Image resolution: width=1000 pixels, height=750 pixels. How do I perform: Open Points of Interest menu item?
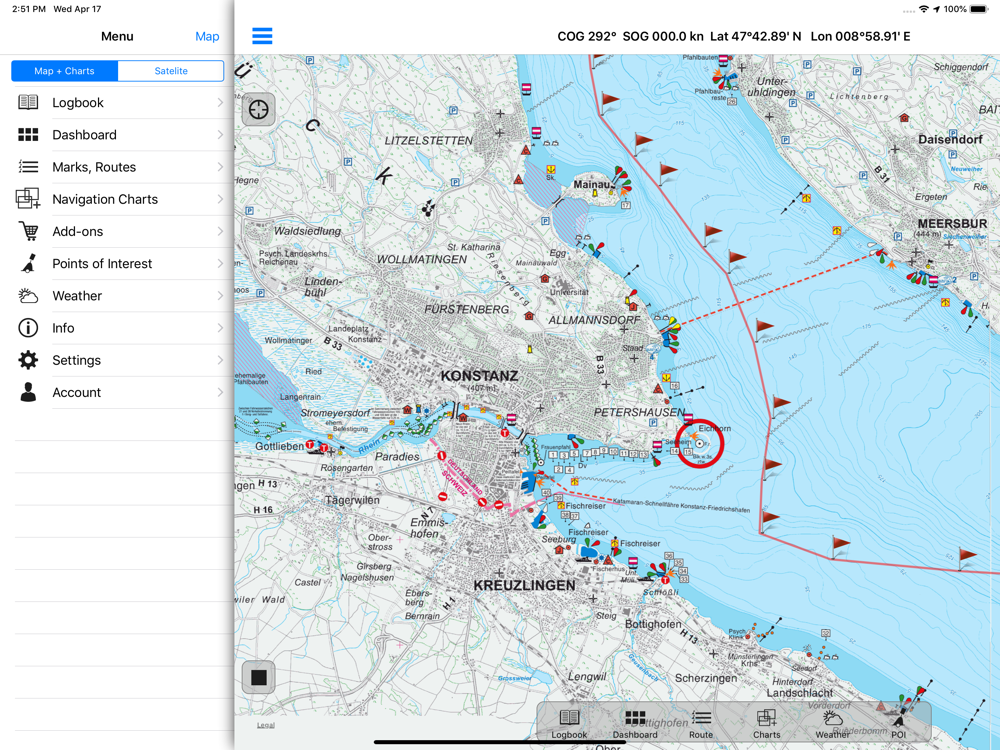[102, 264]
